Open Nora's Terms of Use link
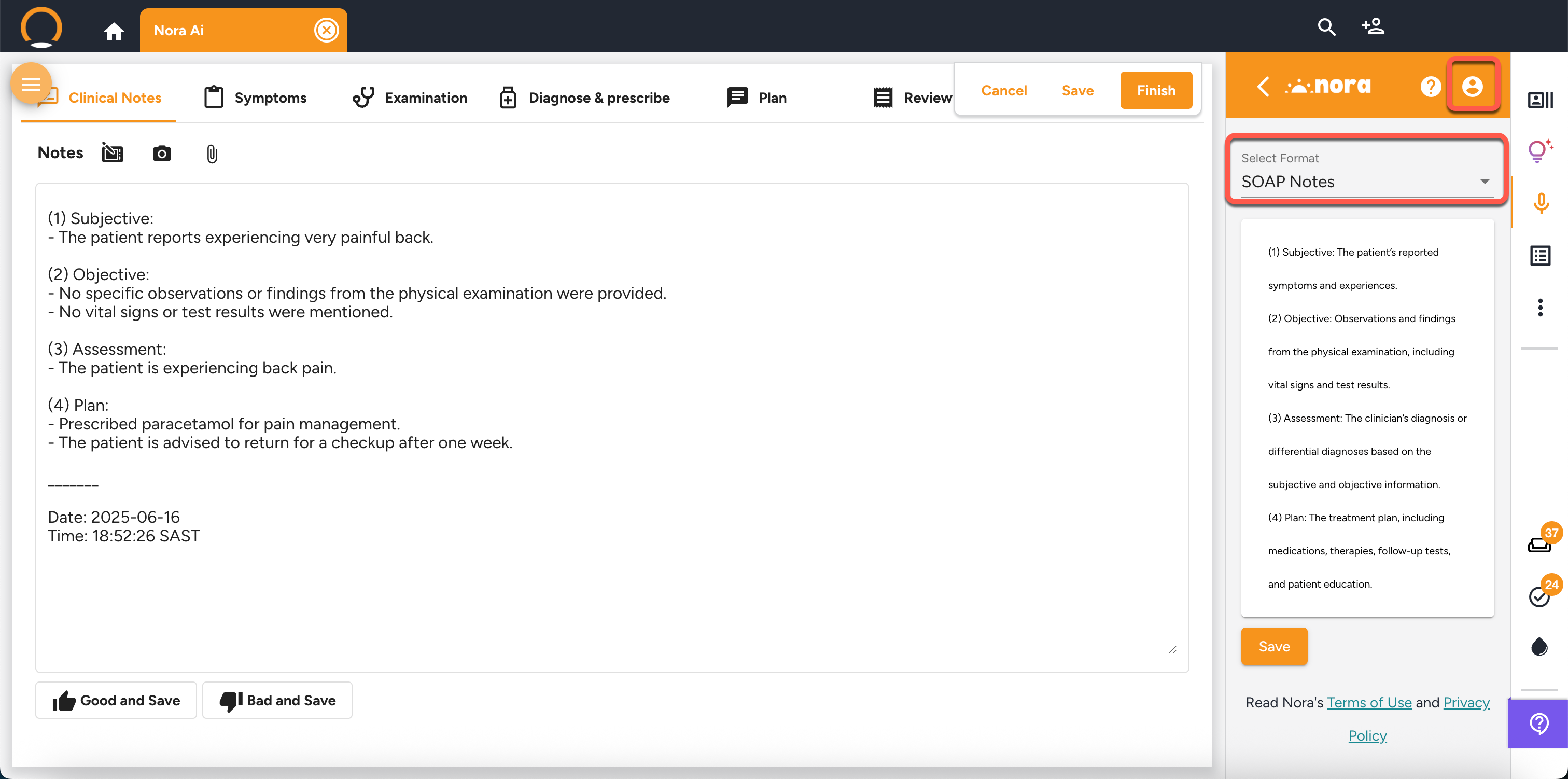1568x779 pixels. (x=1369, y=702)
